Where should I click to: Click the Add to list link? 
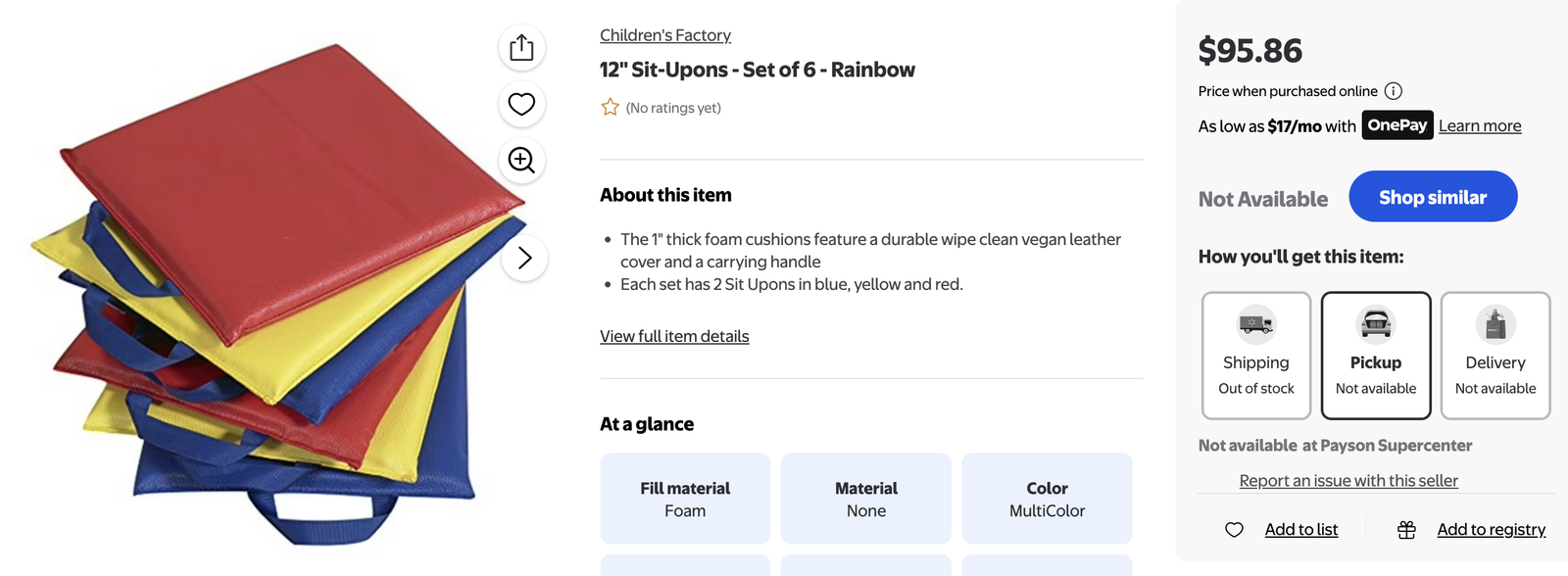click(x=1301, y=530)
